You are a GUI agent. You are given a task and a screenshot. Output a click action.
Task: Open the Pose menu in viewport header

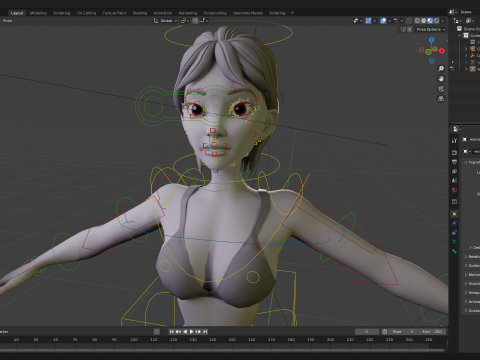(x=7, y=21)
